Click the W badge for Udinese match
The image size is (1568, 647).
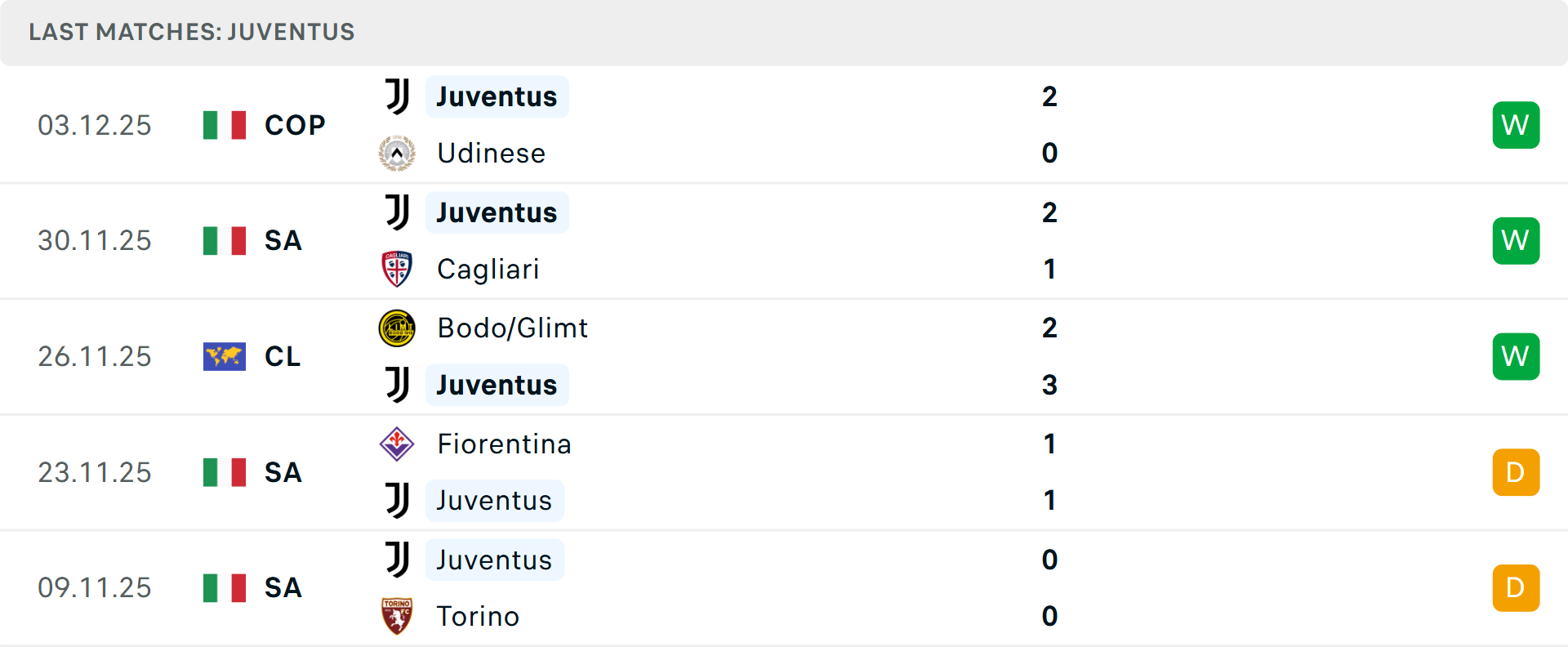click(1516, 125)
